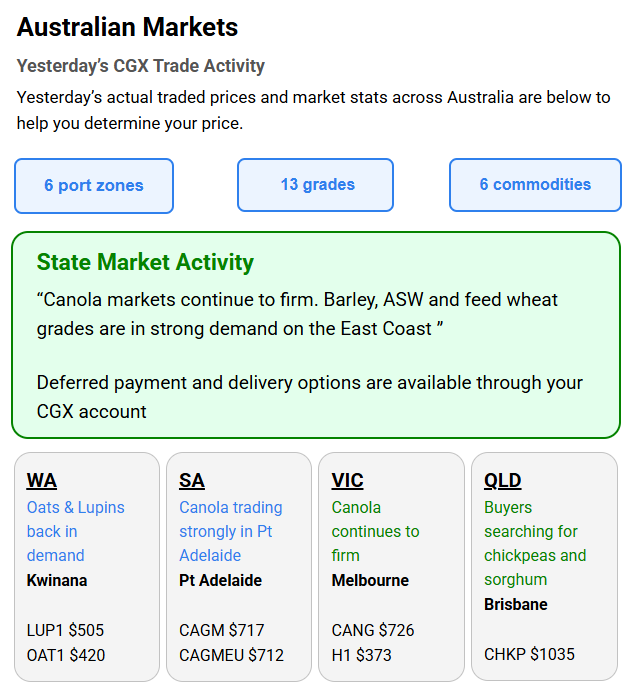Open the 13 grades button
The width and height of the screenshot is (636, 692).
(x=316, y=185)
